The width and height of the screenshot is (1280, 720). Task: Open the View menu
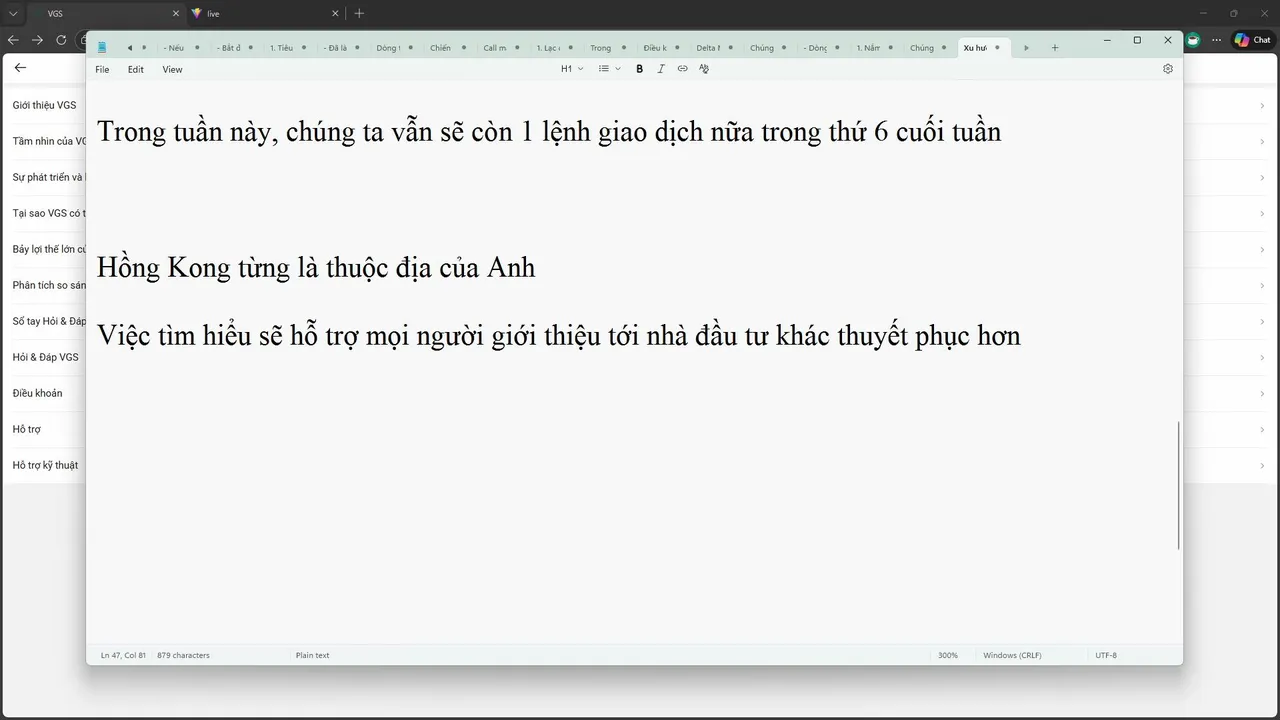pyautogui.click(x=172, y=70)
